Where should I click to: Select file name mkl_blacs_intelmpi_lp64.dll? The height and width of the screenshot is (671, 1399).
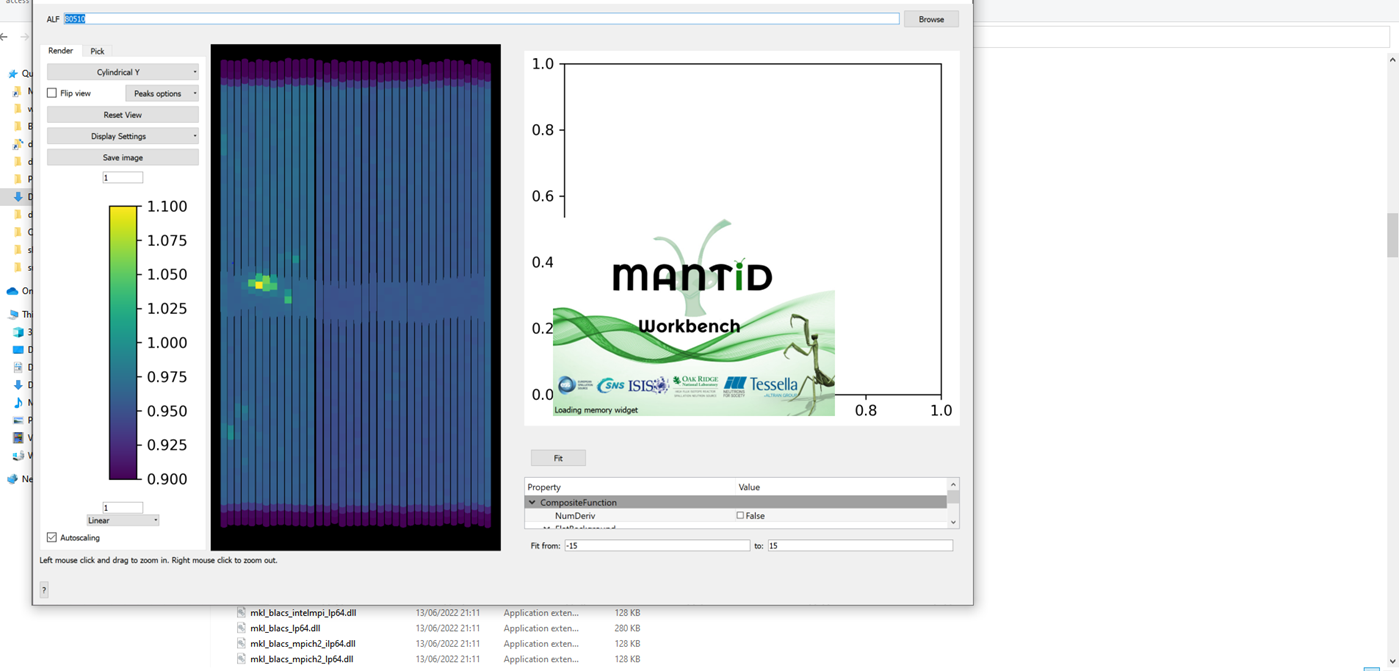(x=303, y=613)
